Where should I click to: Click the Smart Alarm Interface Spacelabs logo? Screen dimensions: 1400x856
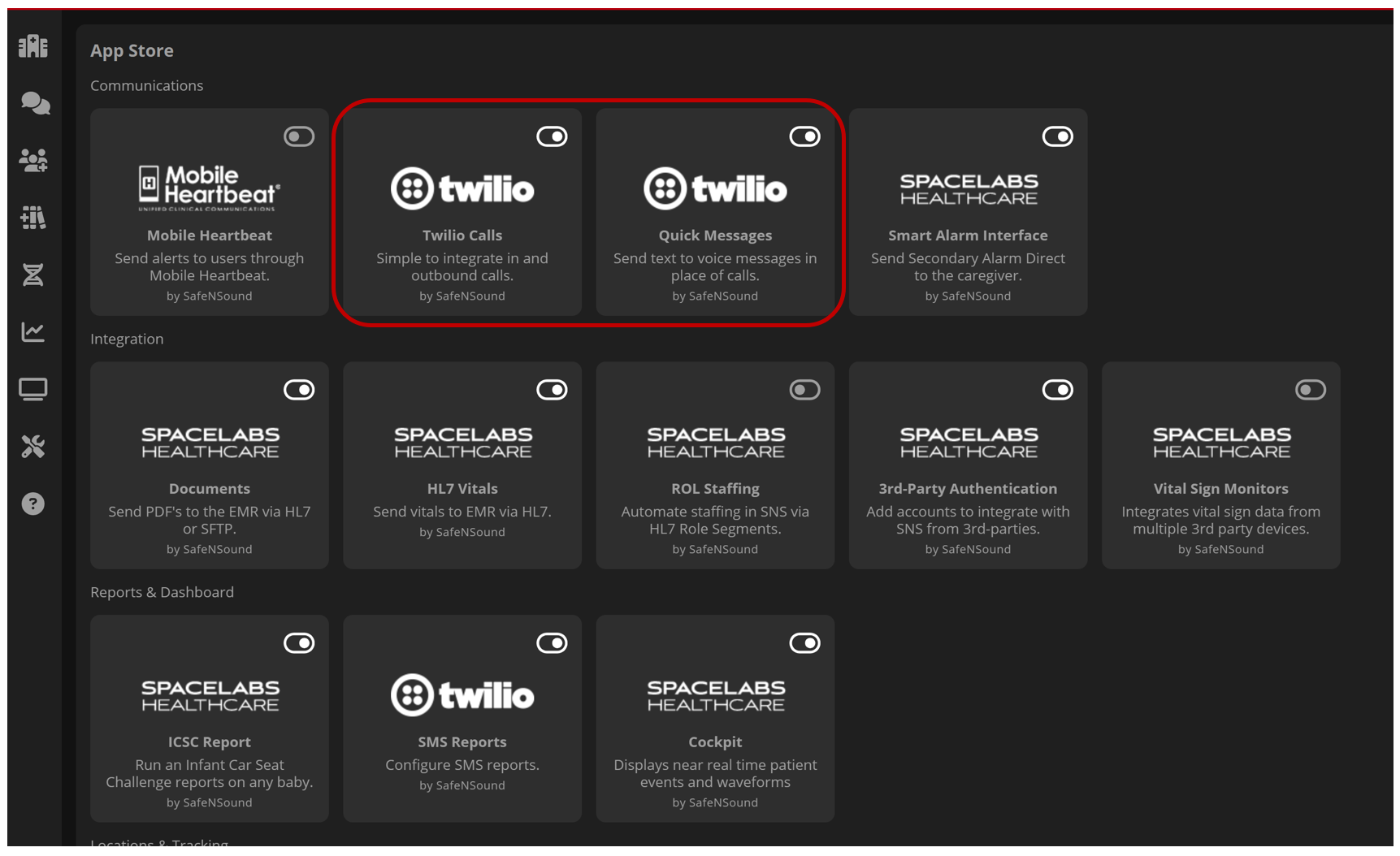click(x=969, y=189)
